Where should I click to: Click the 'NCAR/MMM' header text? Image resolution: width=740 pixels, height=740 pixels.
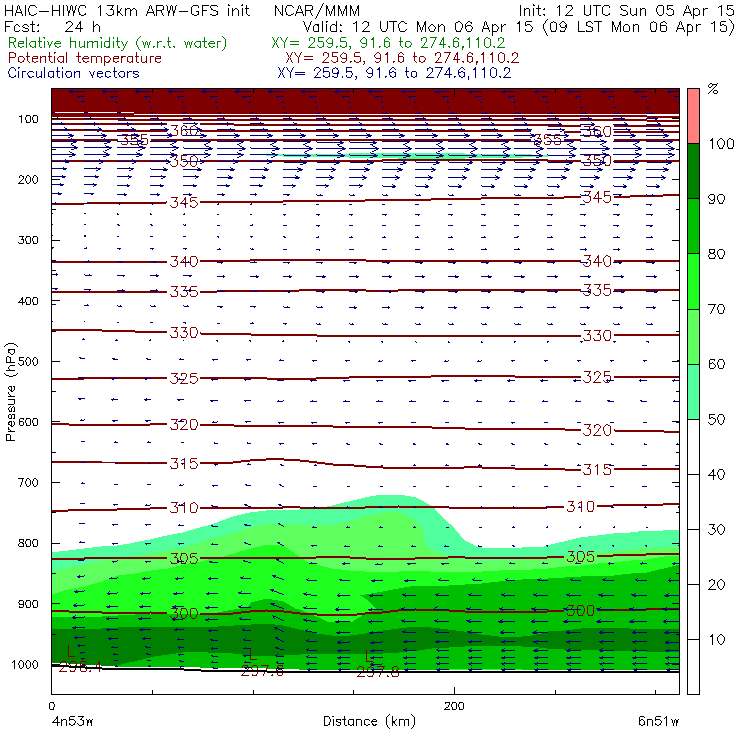(x=317, y=11)
